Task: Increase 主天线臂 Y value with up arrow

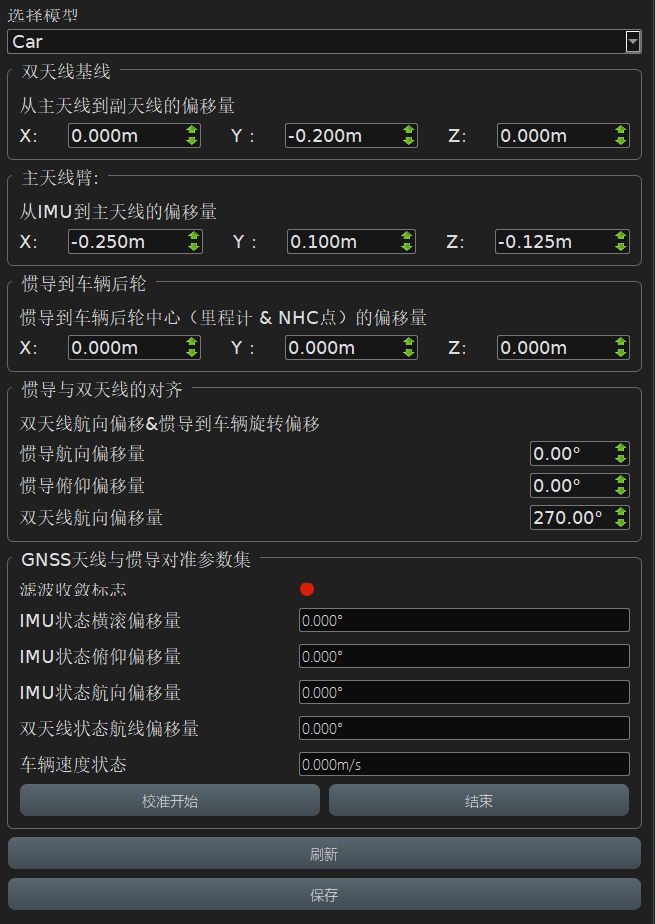Action: click(x=407, y=236)
